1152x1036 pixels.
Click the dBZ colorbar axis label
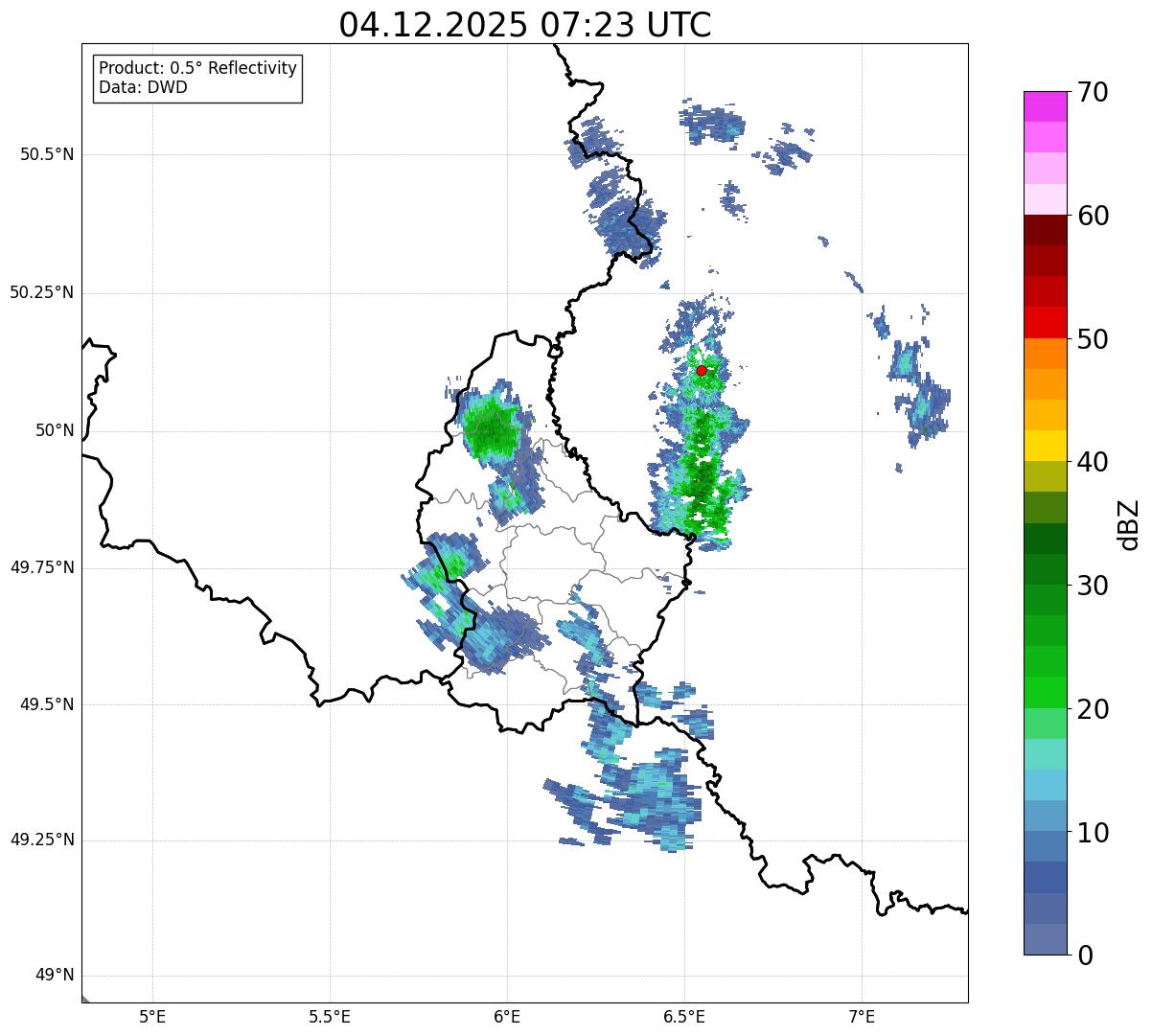point(1129,524)
